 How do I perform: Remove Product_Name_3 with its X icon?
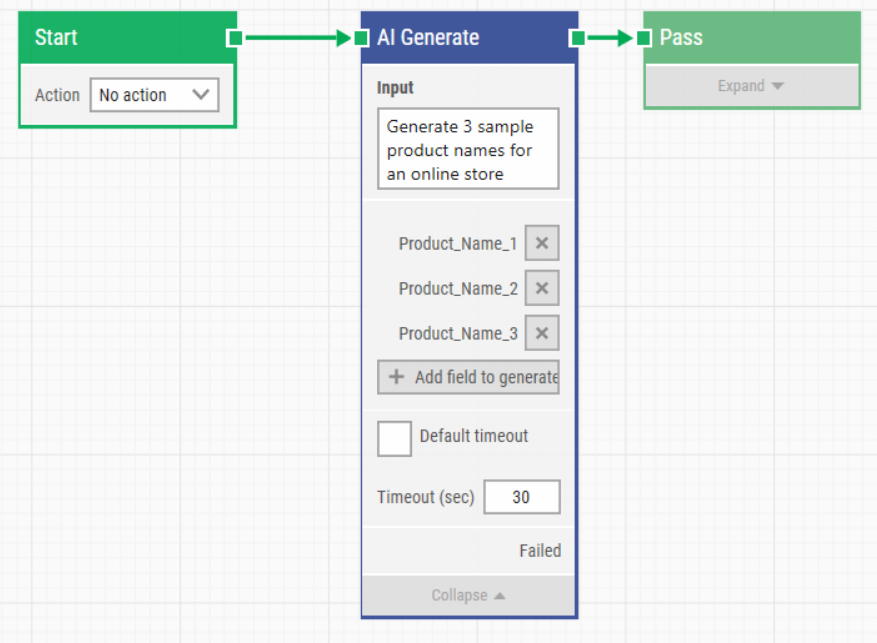point(541,333)
